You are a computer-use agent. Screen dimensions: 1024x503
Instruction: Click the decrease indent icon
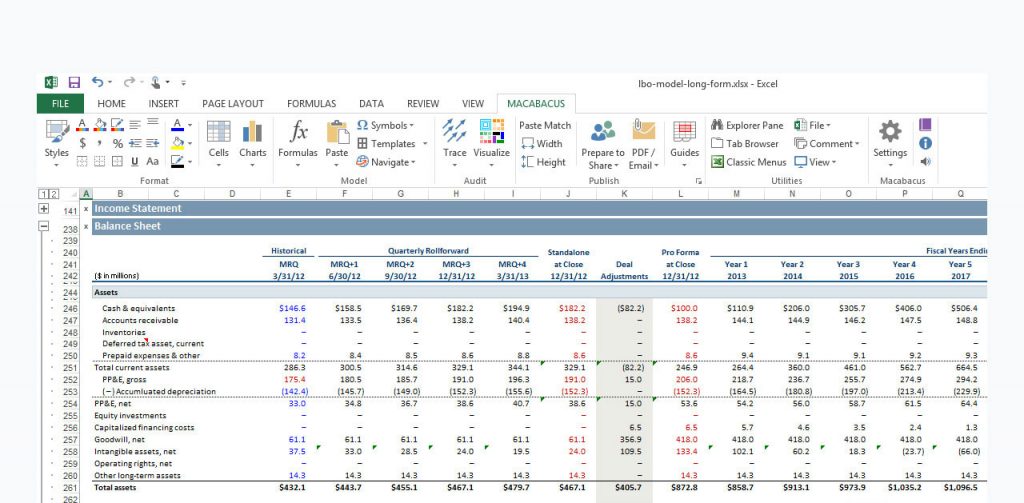pyautogui.click(x=135, y=143)
